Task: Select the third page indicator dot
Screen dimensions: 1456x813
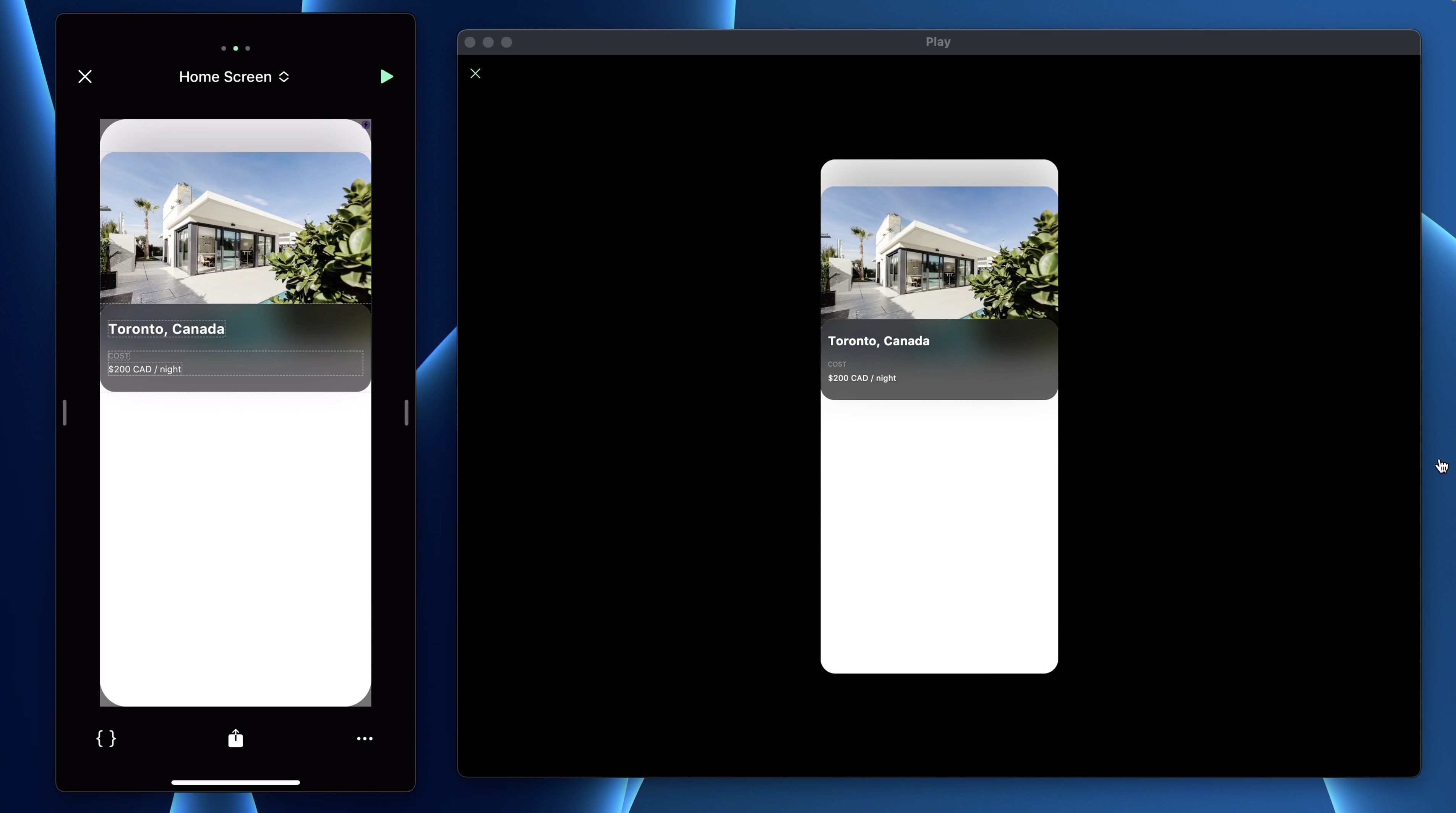Action: click(248, 49)
